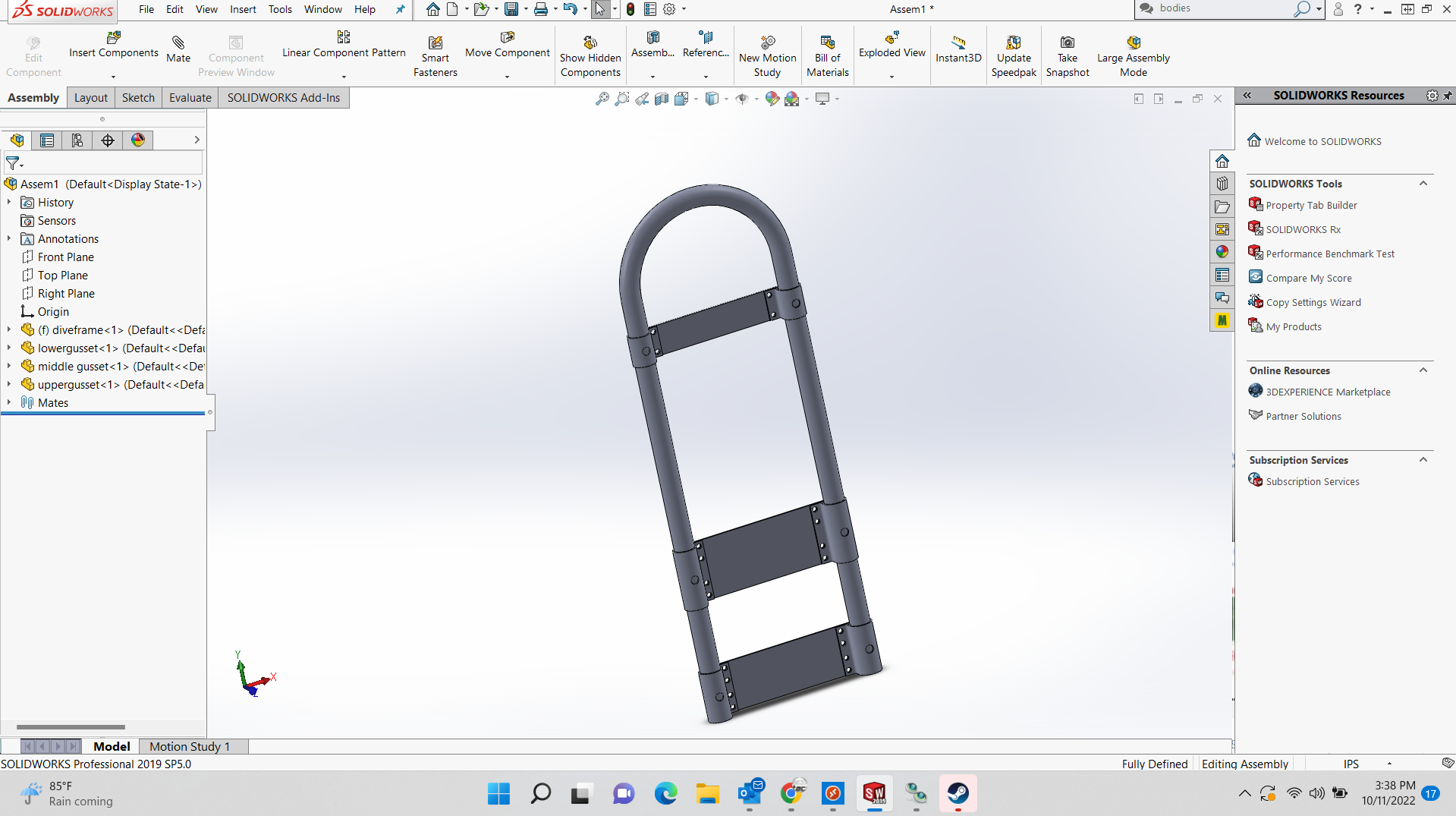This screenshot has height=816, width=1456.
Task: Open File Explorer tab in task pane
Action: (x=1222, y=206)
